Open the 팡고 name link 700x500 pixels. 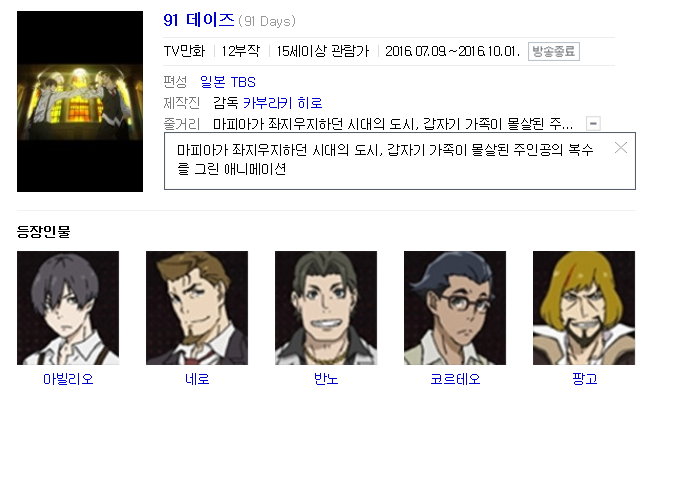[x=584, y=379]
